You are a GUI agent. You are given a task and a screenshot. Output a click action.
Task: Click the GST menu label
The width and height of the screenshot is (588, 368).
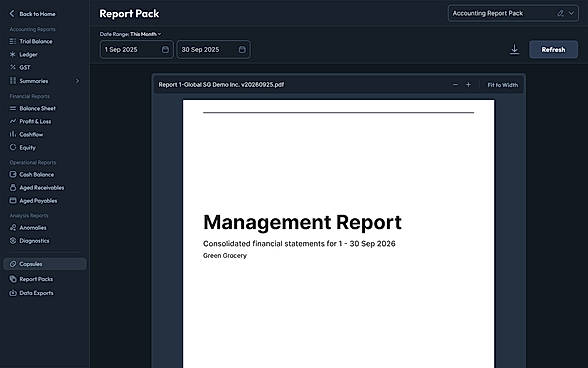tap(25, 67)
